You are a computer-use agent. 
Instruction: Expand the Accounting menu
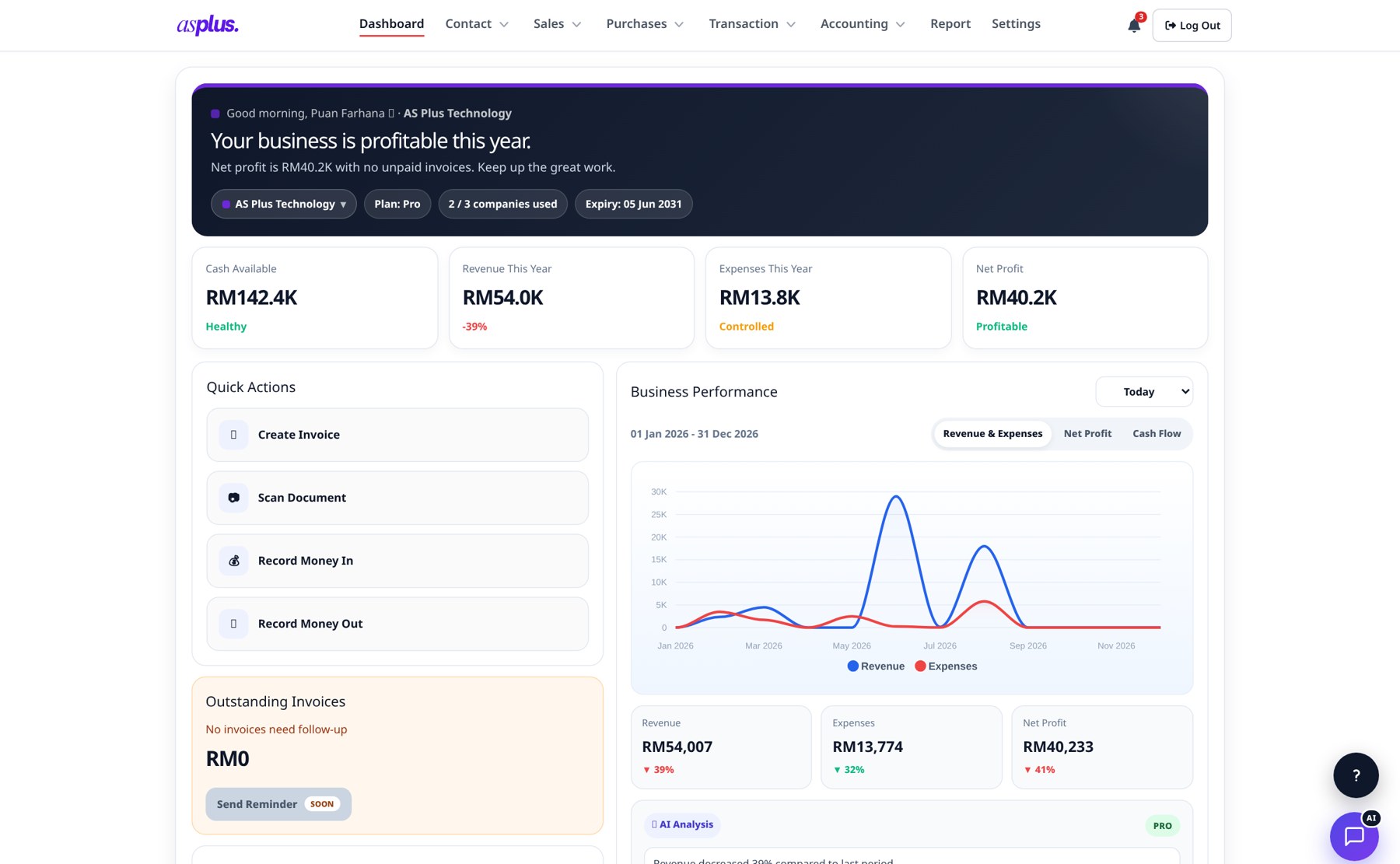863,24
